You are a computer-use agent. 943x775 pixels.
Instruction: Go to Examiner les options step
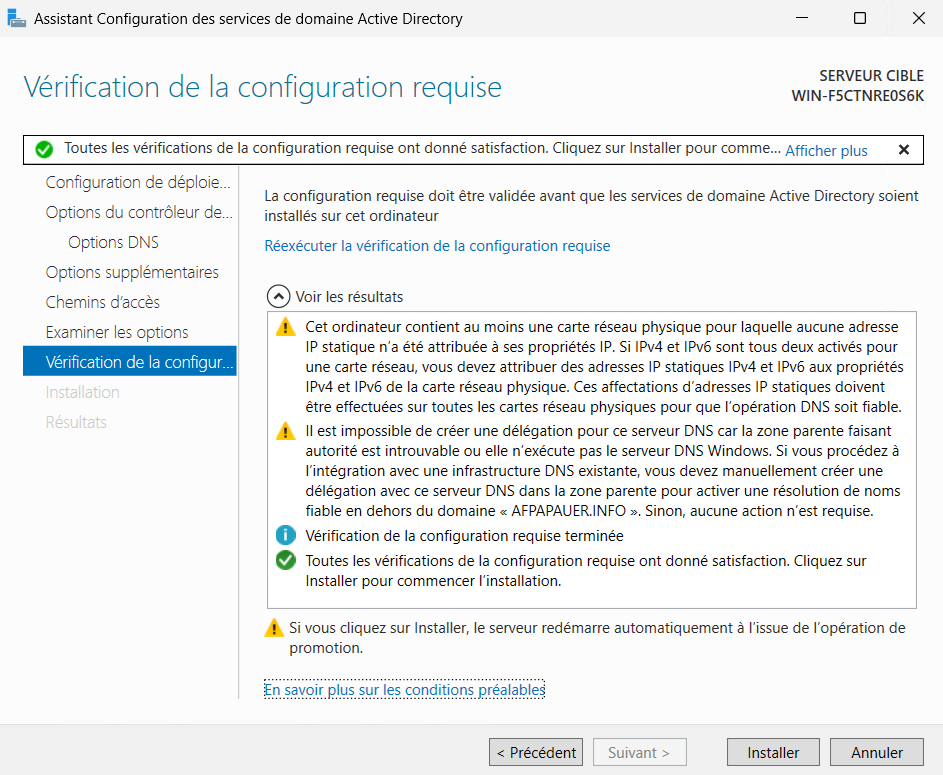point(117,332)
